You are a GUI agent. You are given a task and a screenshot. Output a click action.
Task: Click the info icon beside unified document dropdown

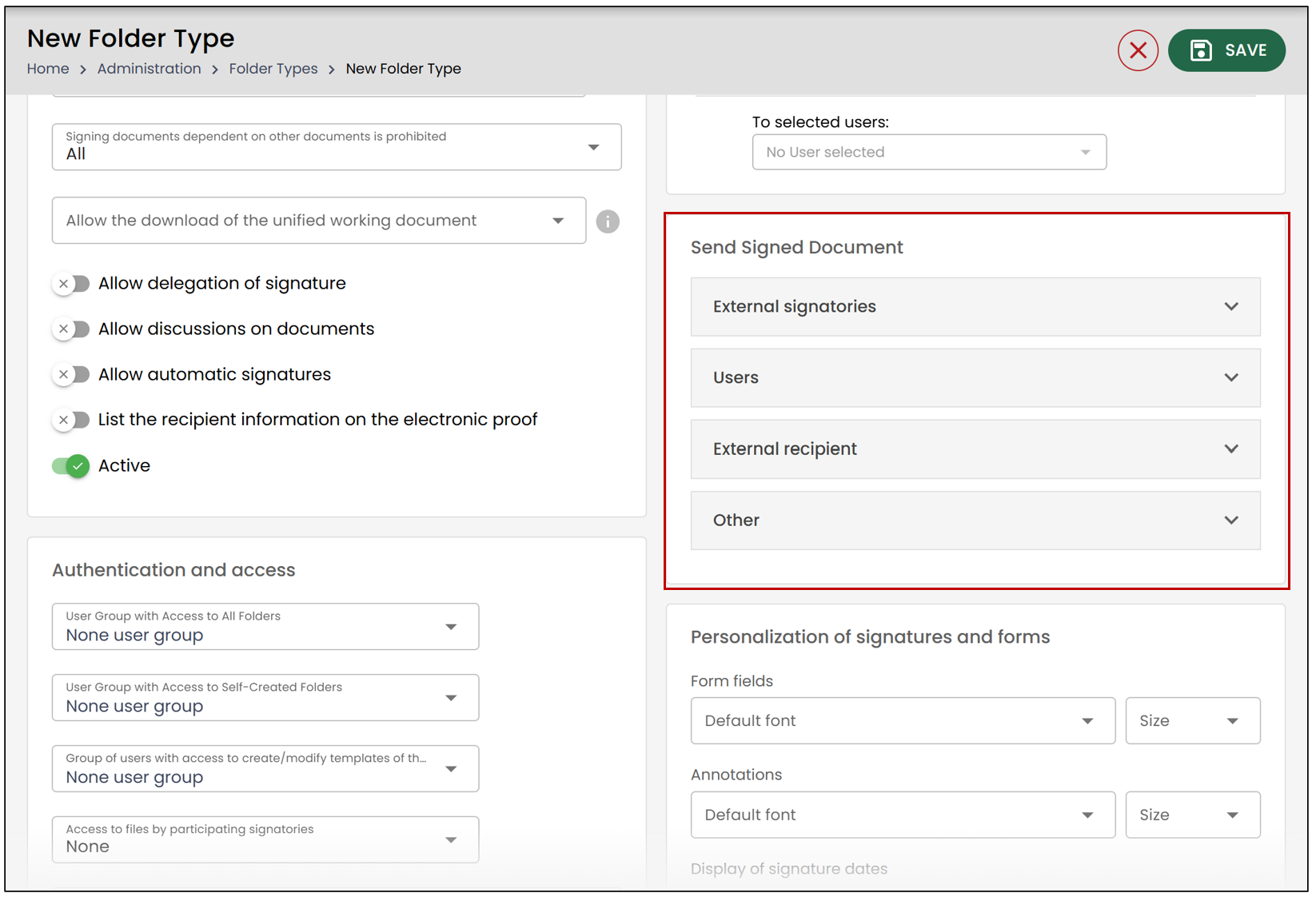pos(608,221)
